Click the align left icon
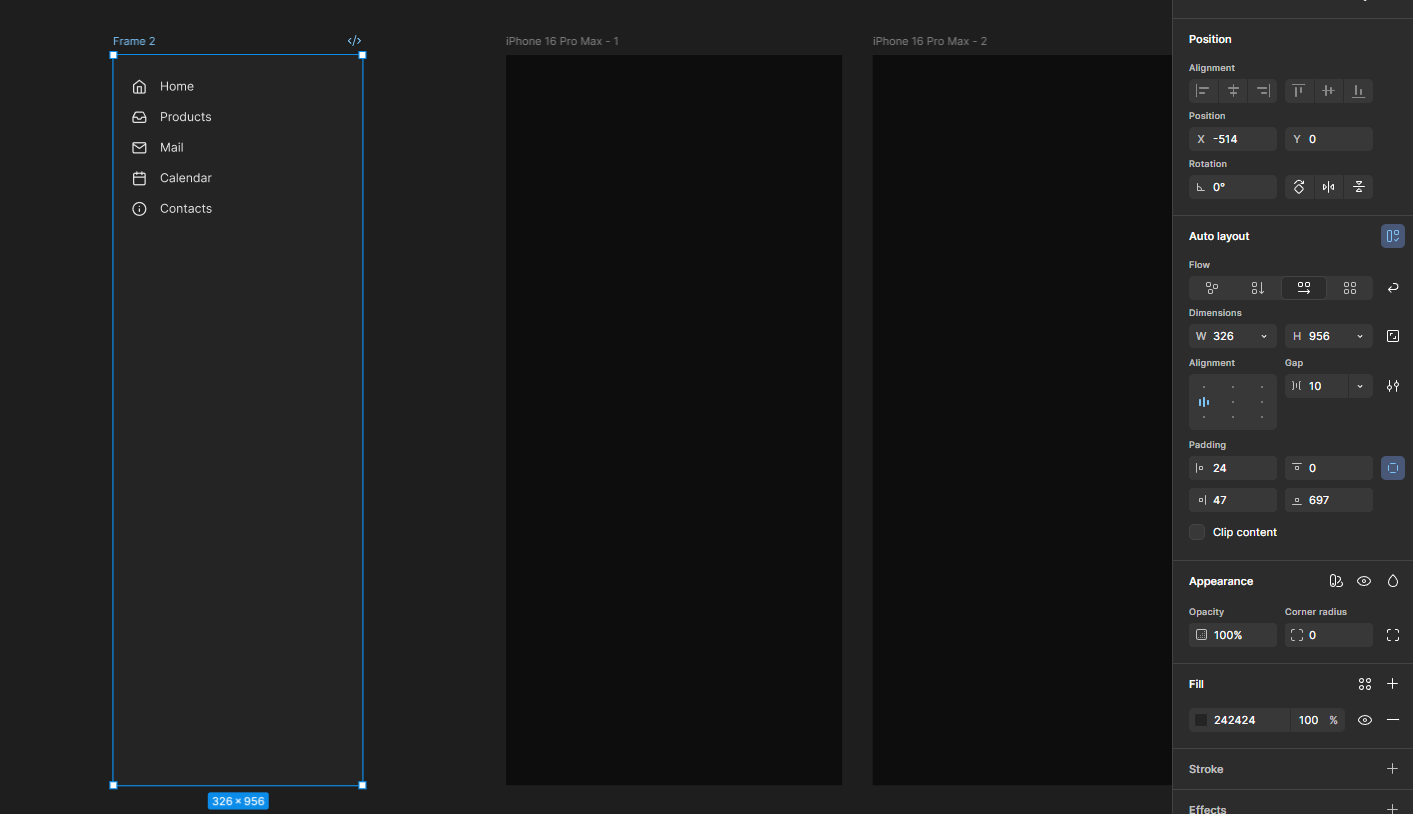The width and height of the screenshot is (1413, 814). (1203, 91)
